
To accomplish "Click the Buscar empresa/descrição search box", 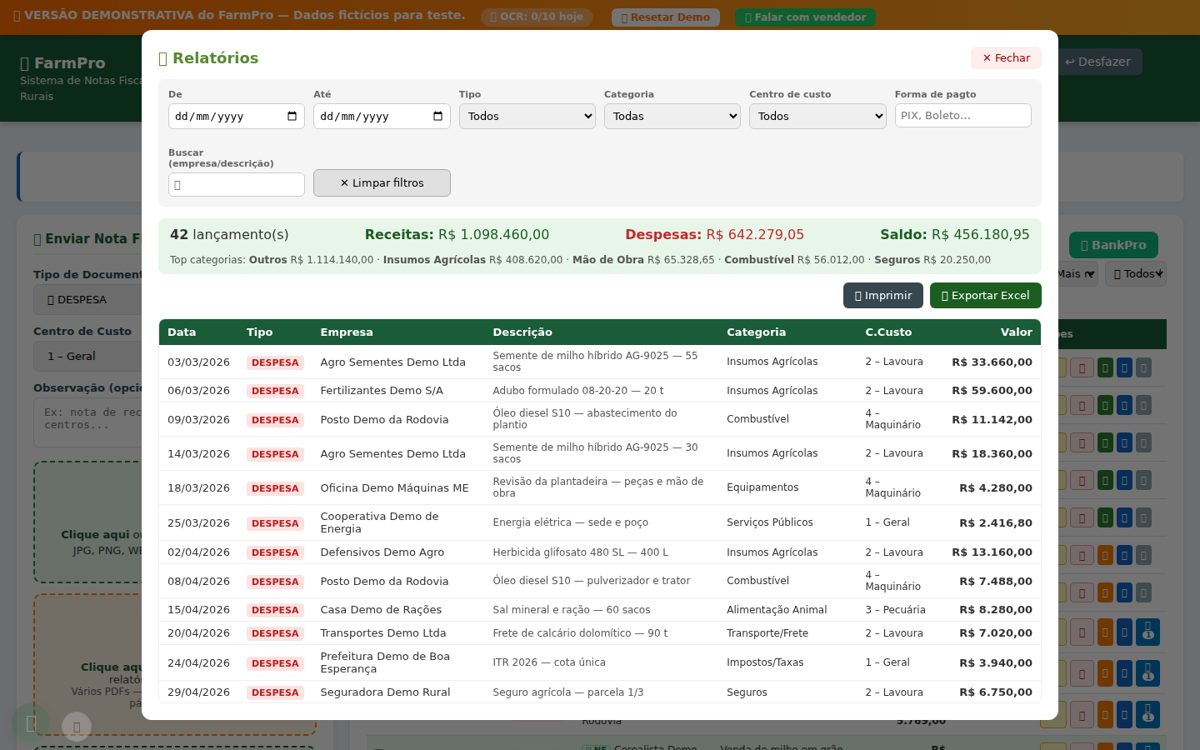I will click(236, 184).
